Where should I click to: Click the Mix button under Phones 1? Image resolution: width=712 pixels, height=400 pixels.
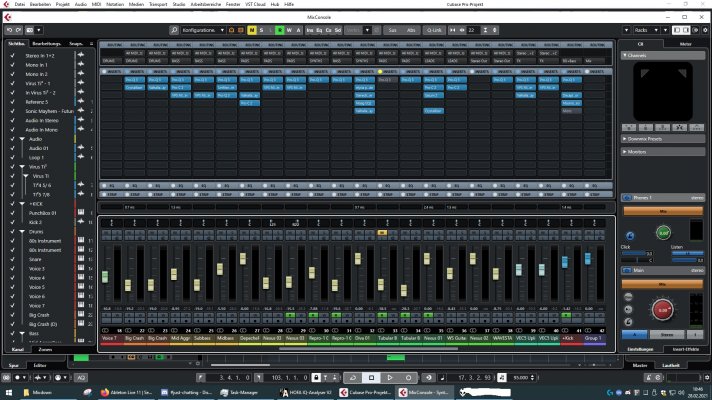[663, 211]
